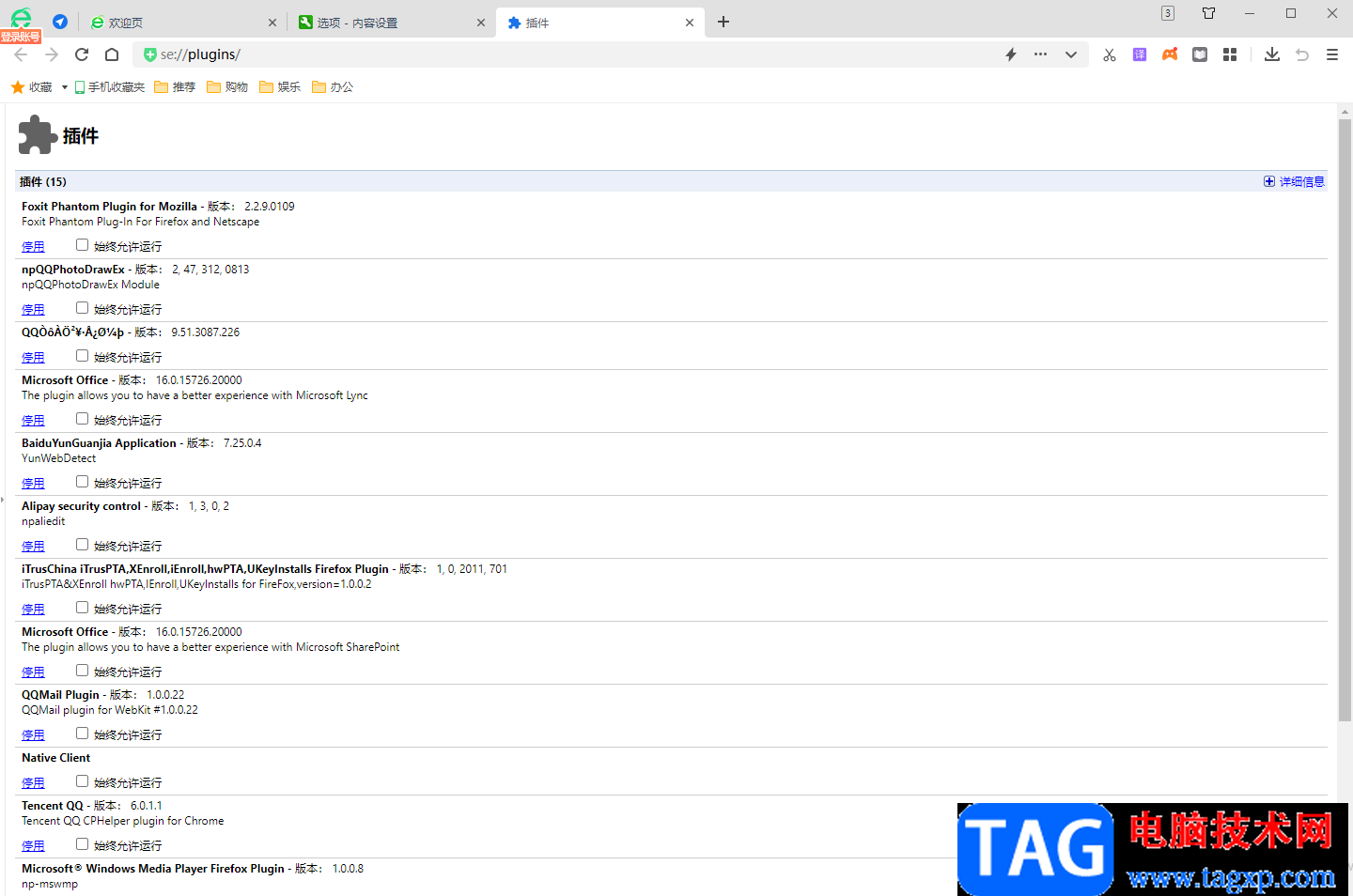
Task: Disable Native Client via 停用 link
Action: coord(33,783)
